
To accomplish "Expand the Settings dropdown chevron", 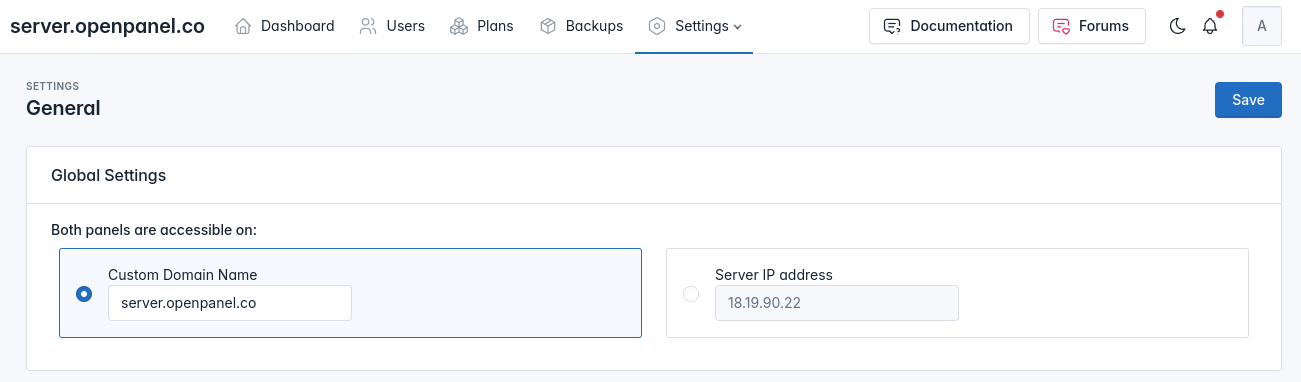I will 738,27.
